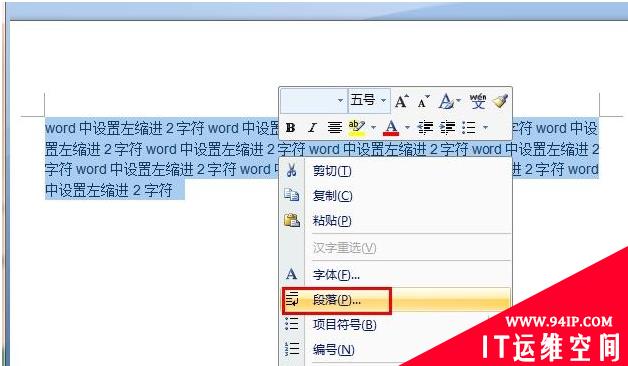
Task: Apply the yellow text highlight color
Action: click(x=356, y=128)
